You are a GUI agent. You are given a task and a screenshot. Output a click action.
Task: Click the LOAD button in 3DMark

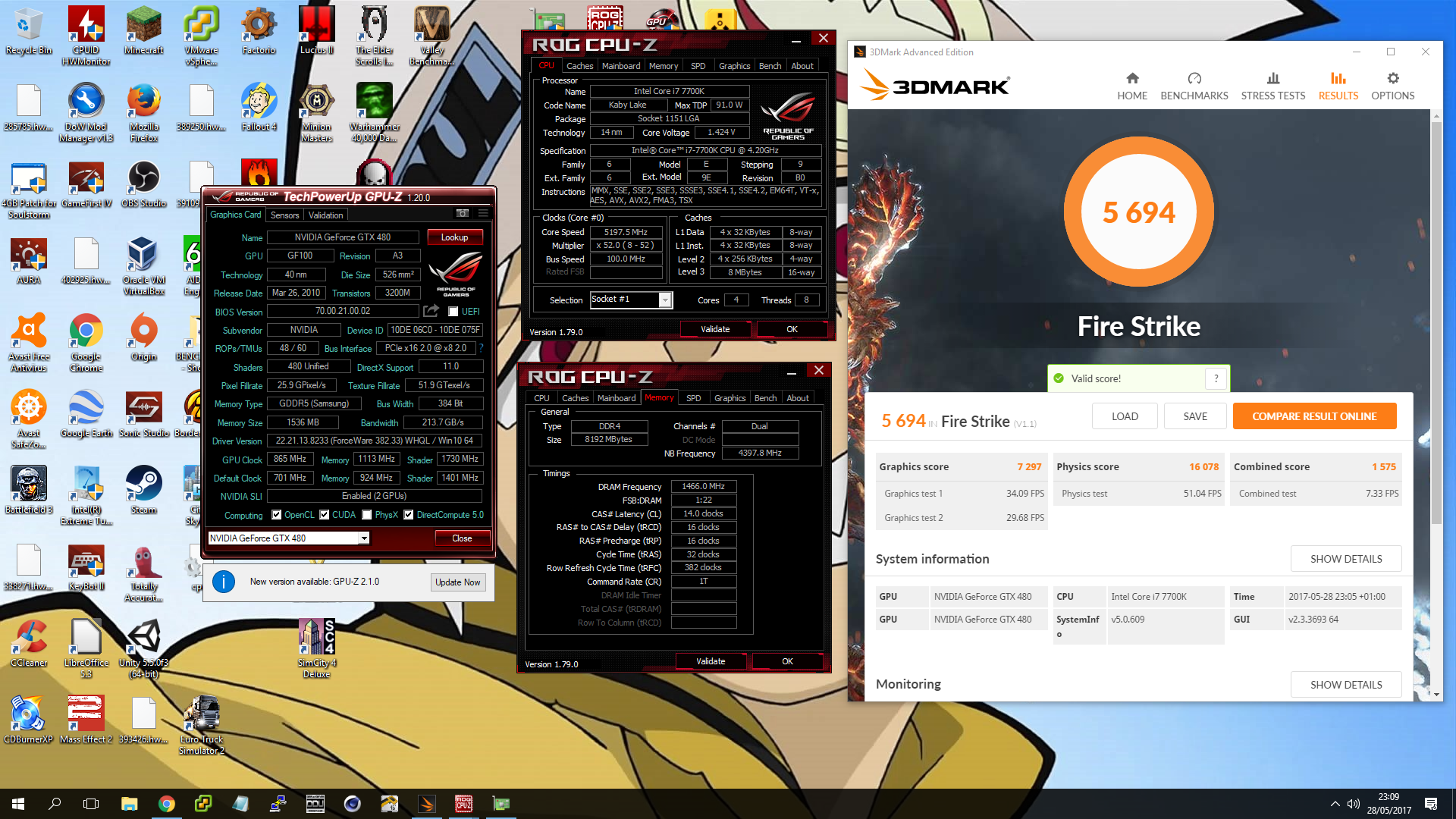pyautogui.click(x=1125, y=416)
